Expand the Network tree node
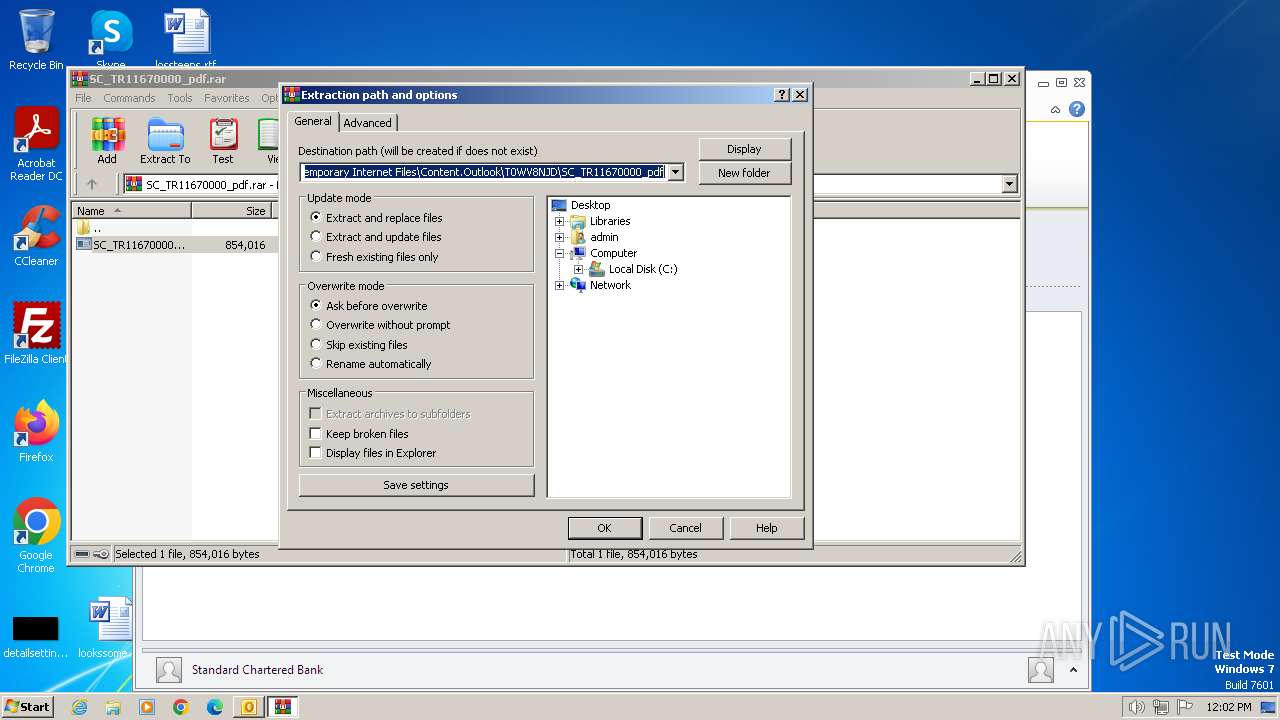This screenshot has width=1280, height=720. 560,285
